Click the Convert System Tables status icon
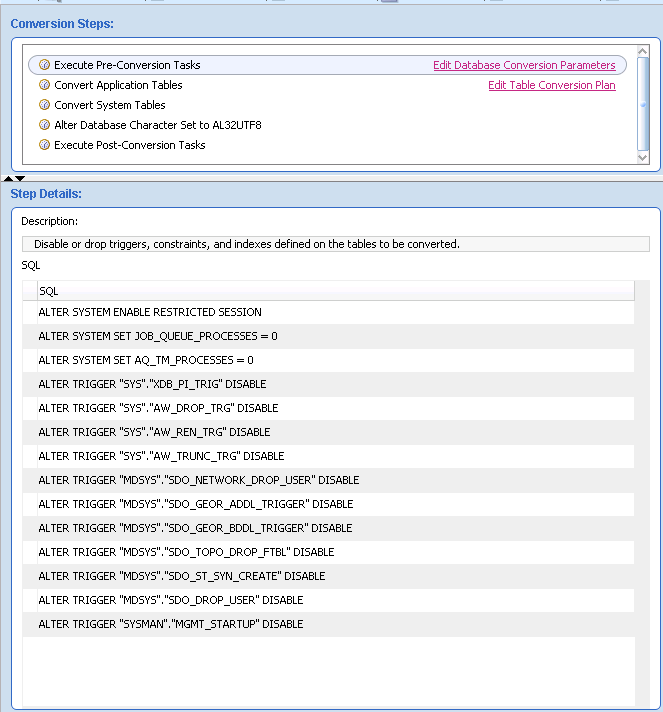The height and width of the screenshot is (712, 663). coord(44,105)
